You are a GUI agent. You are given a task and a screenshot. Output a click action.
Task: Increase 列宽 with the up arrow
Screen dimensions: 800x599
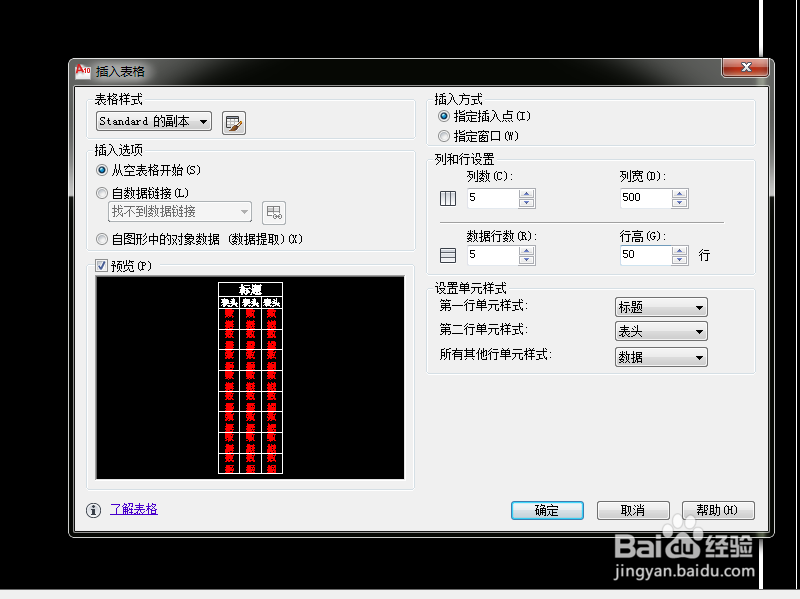[x=680, y=194]
